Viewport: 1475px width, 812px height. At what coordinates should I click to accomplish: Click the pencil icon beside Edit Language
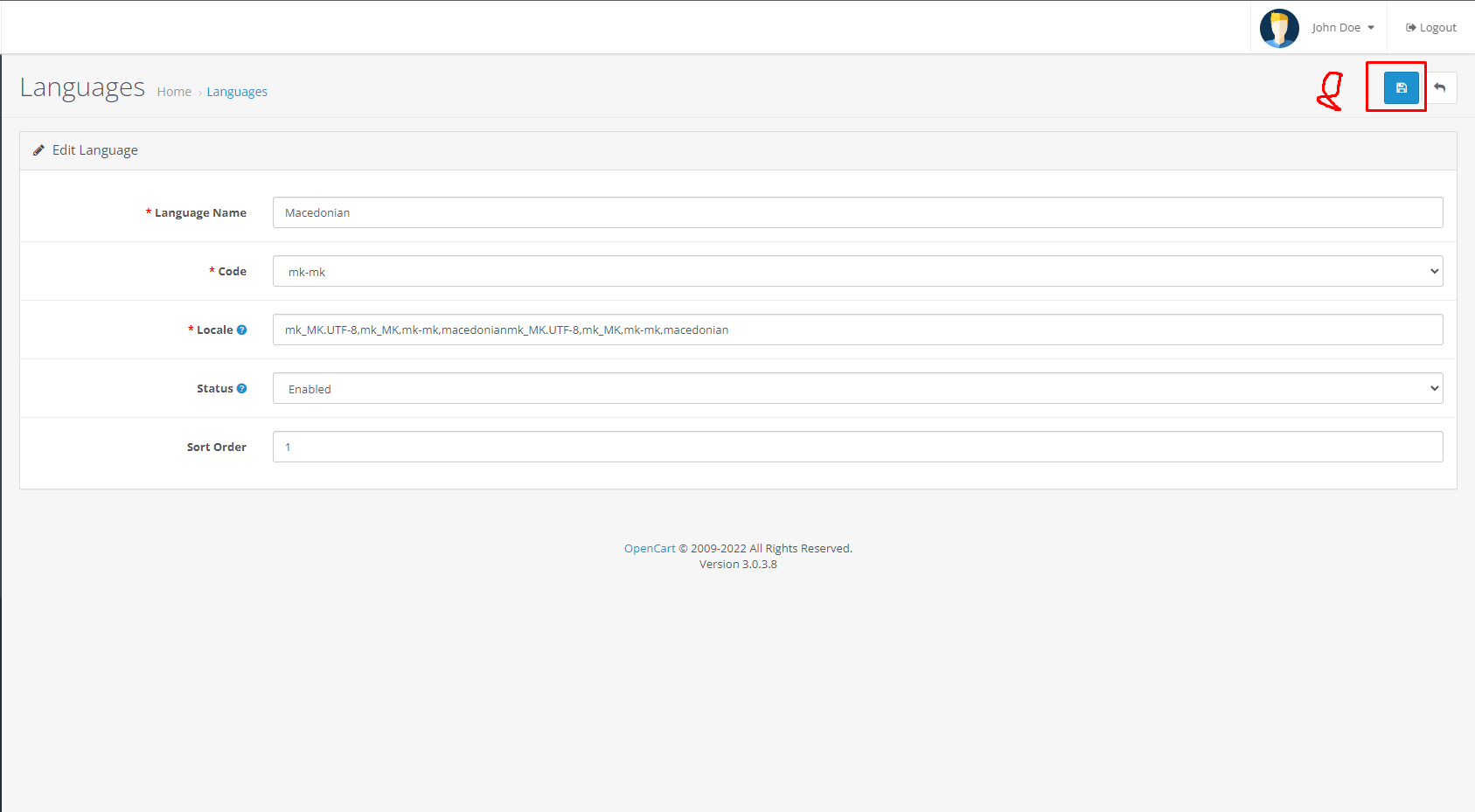pos(38,149)
